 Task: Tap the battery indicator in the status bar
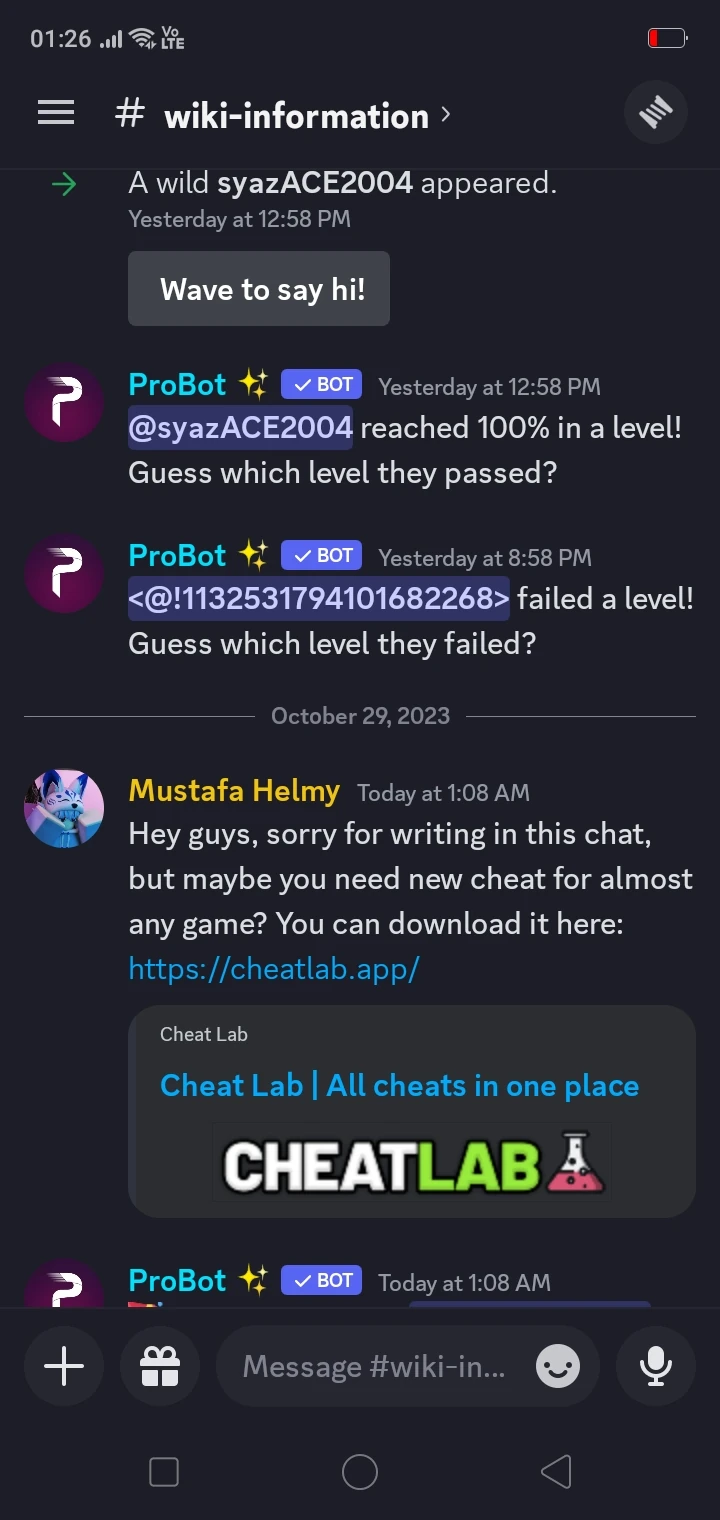click(666, 38)
